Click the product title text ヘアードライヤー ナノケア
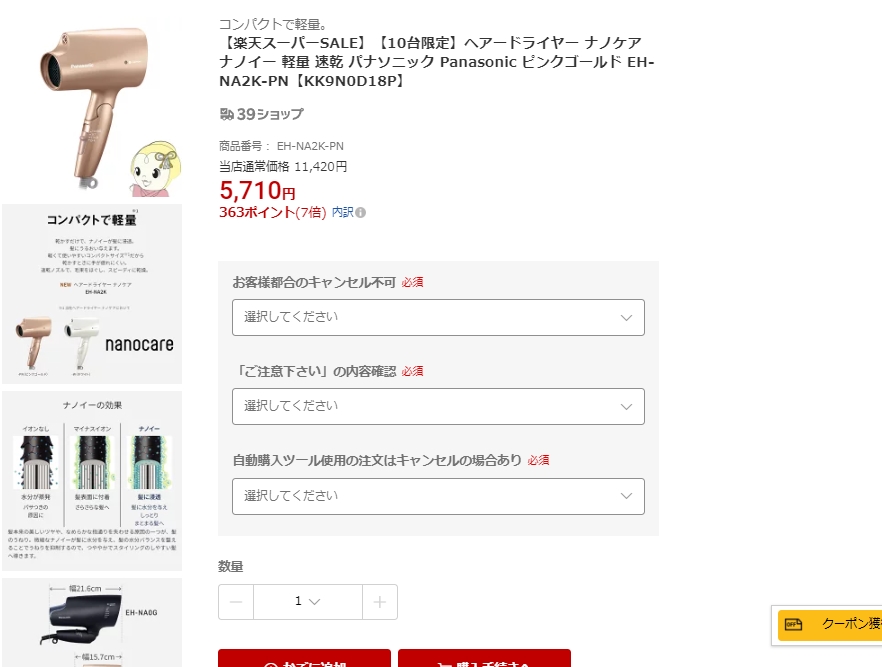The image size is (882, 667). [552, 43]
